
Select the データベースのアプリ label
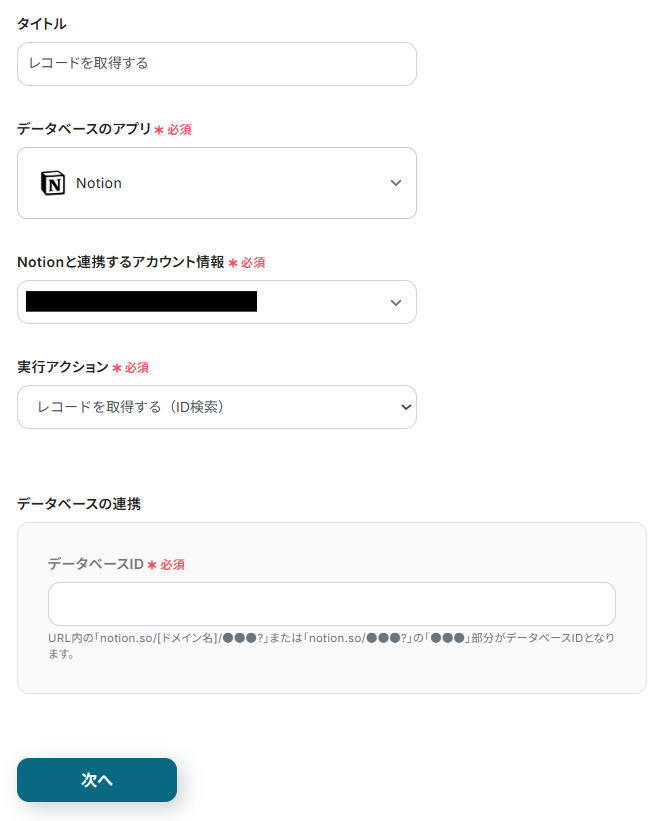tap(69, 129)
